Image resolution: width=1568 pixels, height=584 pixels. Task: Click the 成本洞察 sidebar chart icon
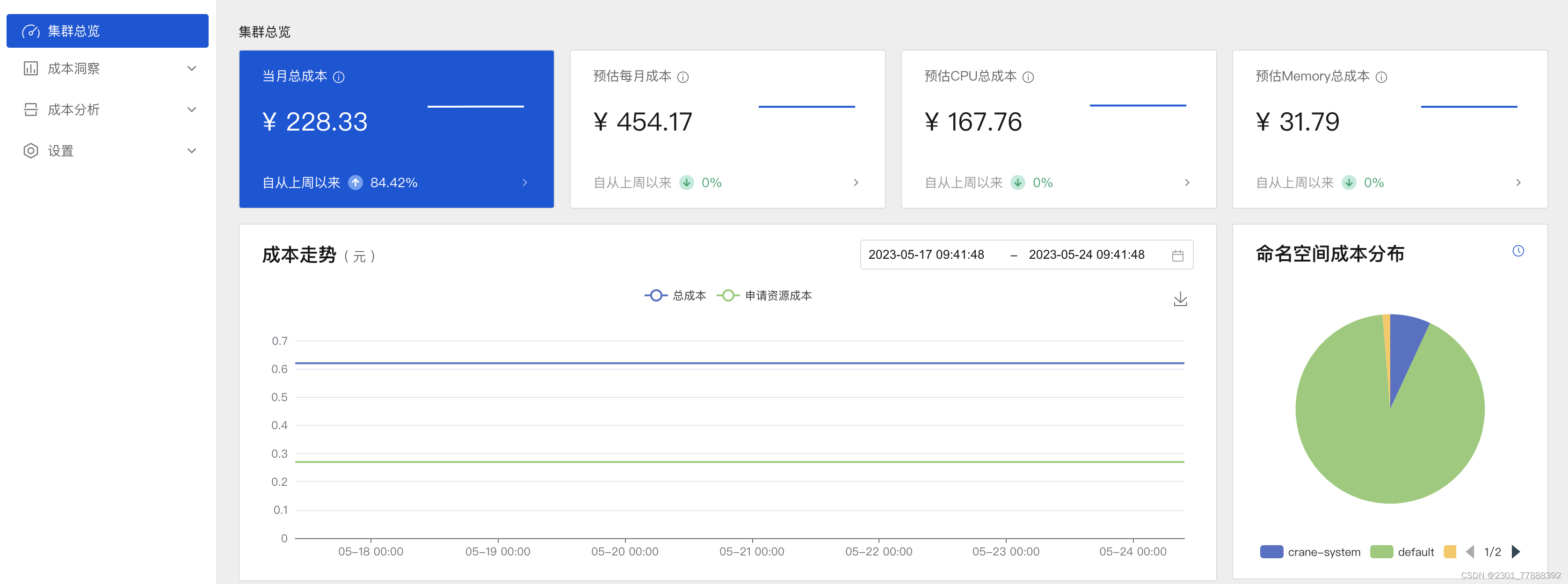pyautogui.click(x=30, y=68)
